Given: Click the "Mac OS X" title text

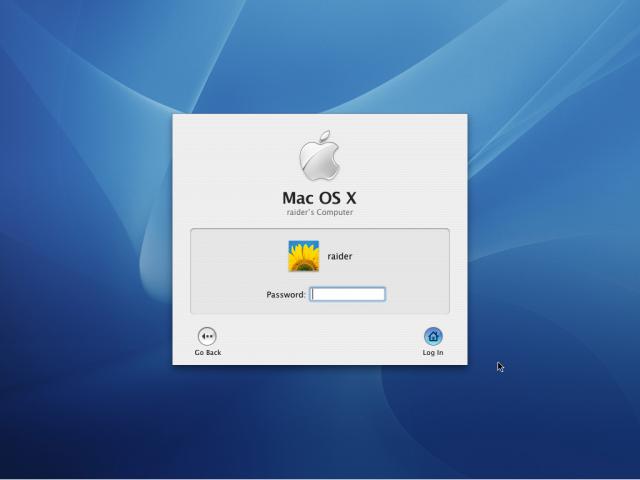Looking at the screenshot, I should click(319, 198).
